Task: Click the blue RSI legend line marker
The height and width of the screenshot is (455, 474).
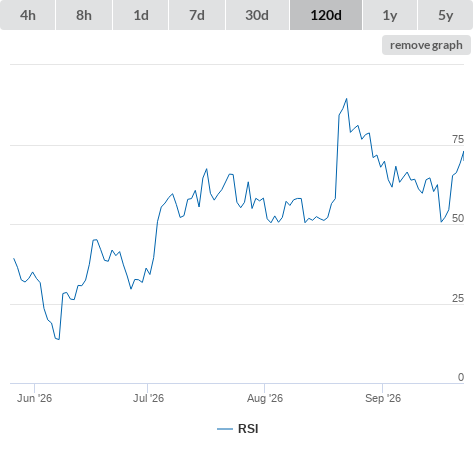Action: pyautogui.click(x=225, y=429)
